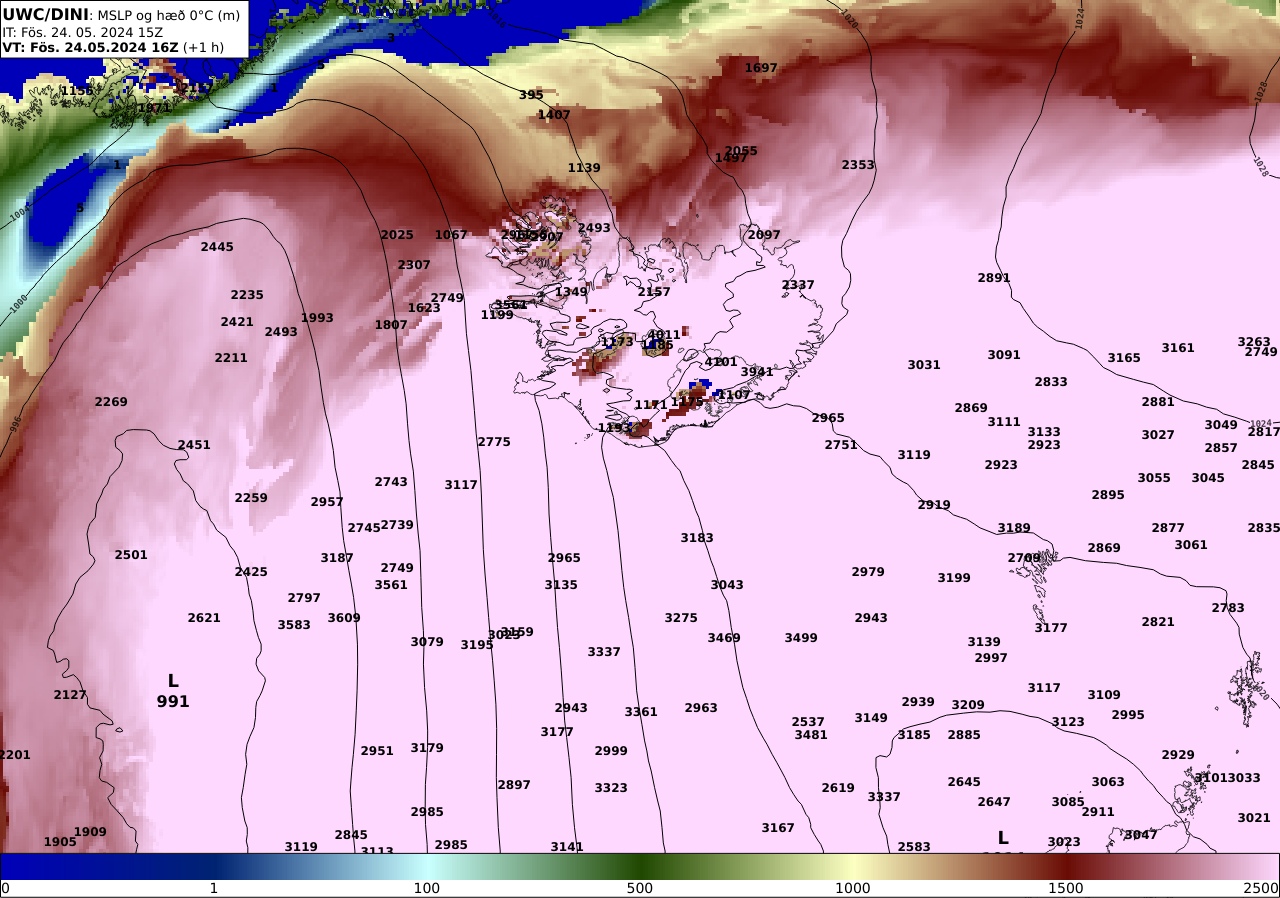
Task: Click the height value 395
Action: (x=531, y=95)
